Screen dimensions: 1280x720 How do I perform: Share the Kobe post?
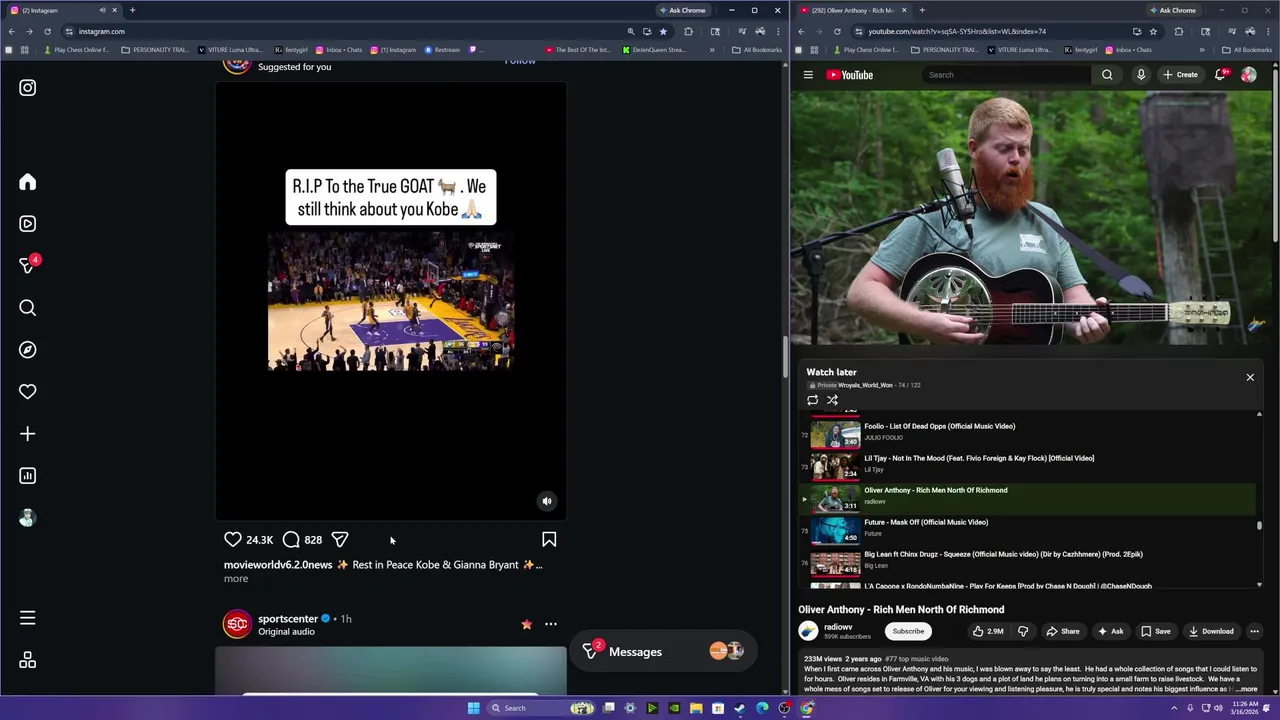(x=340, y=540)
